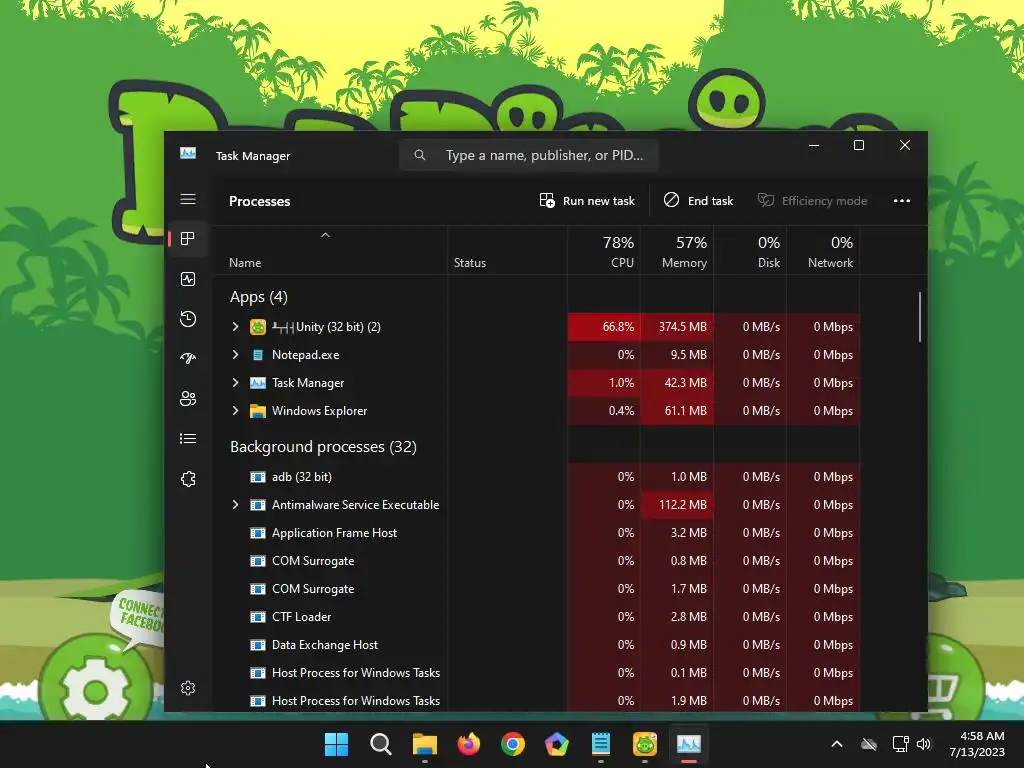This screenshot has height=768, width=1024.
Task: Click the Efficiency mode button
Action: (812, 200)
